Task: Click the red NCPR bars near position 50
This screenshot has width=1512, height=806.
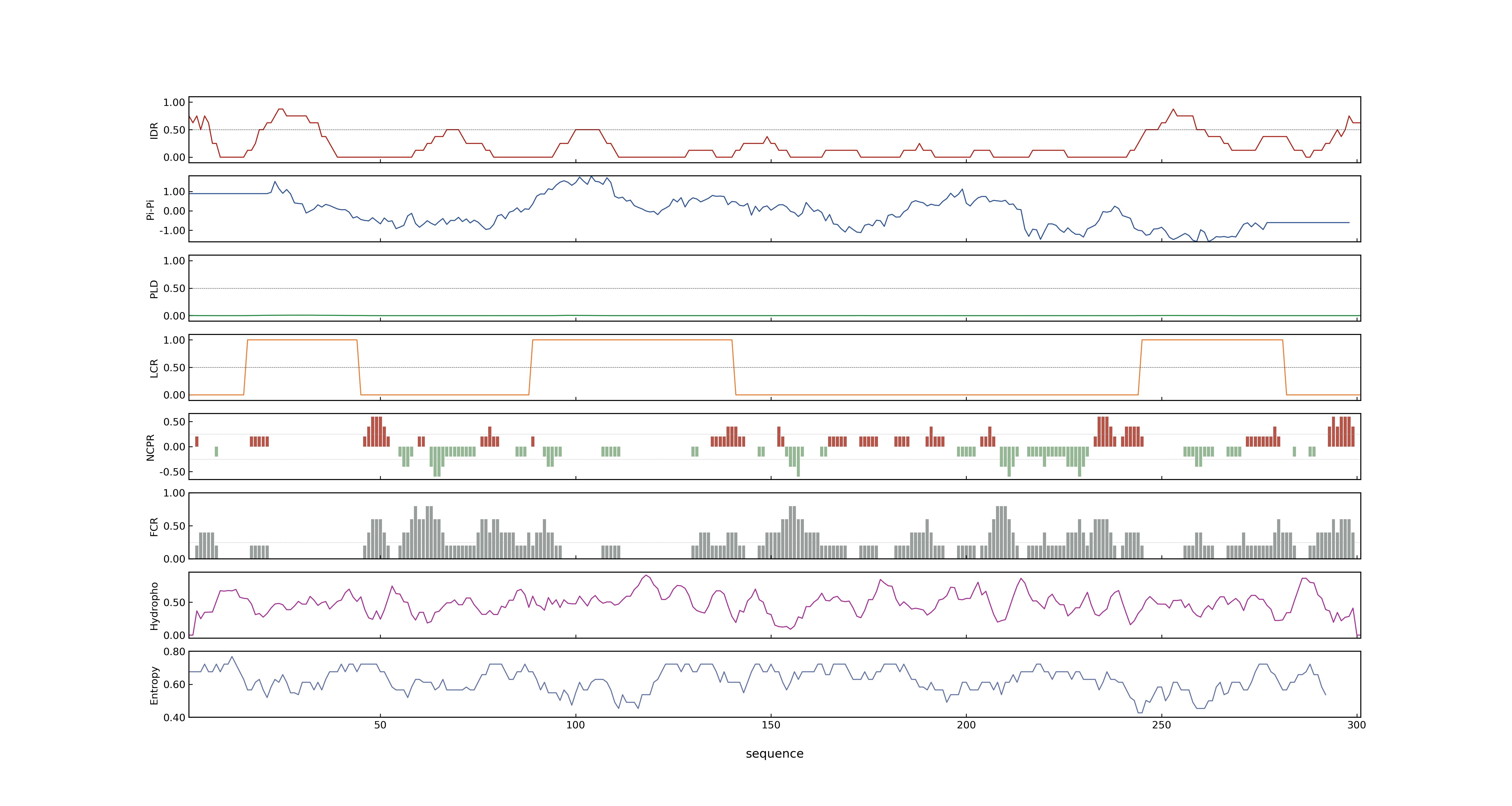Action: click(377, 432)
